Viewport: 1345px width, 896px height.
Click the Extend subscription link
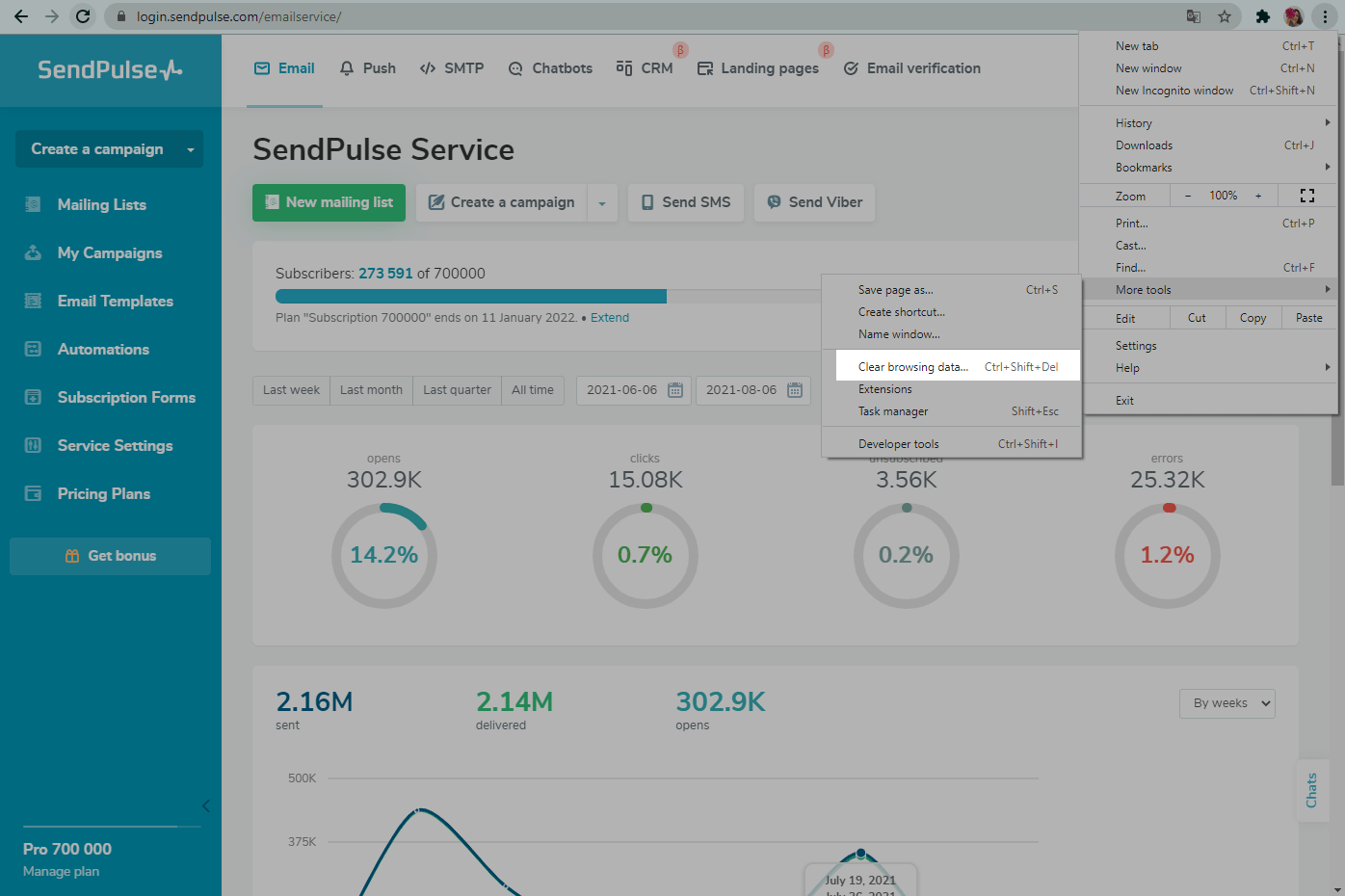point(609,318)
